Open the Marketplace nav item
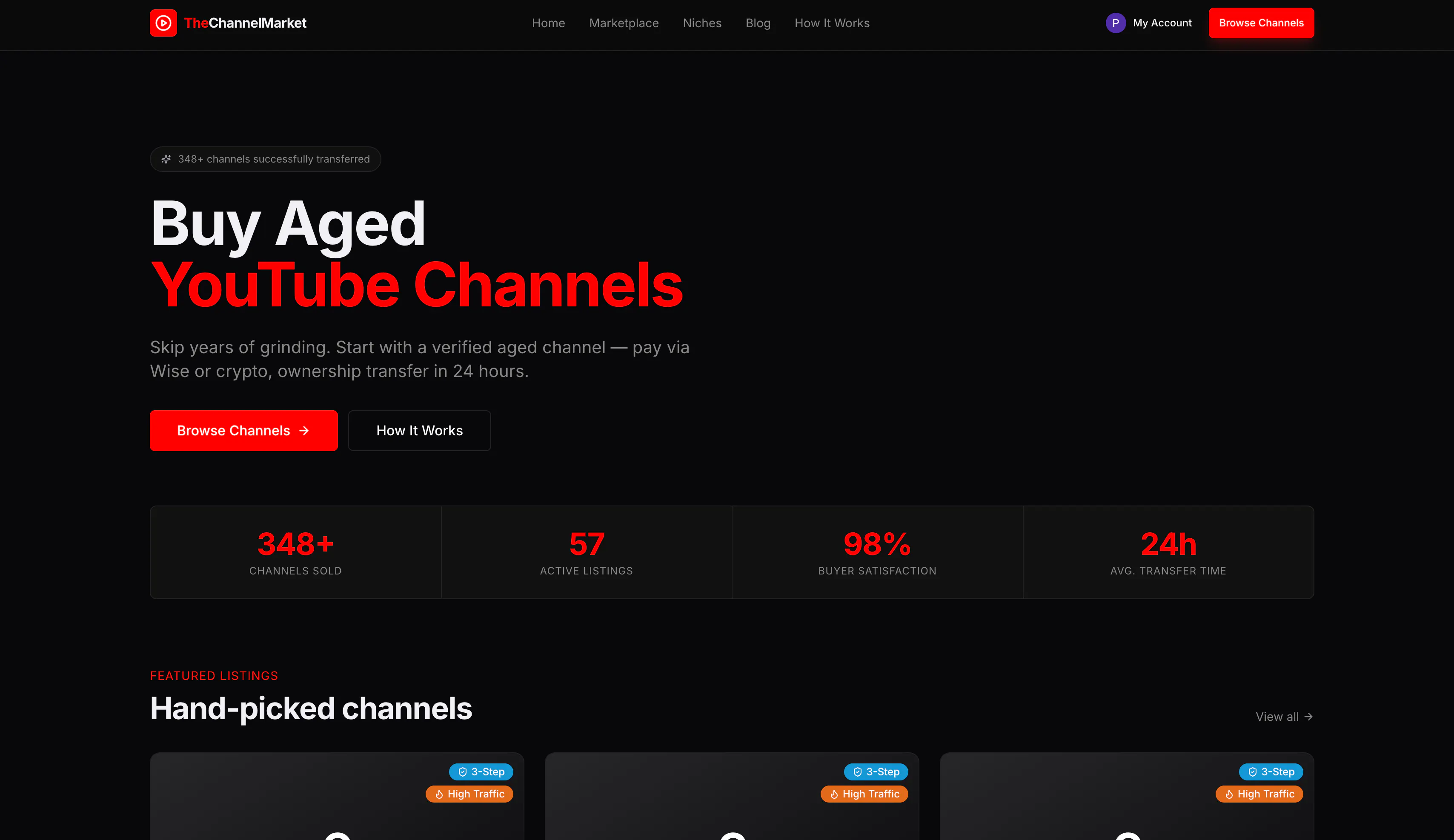 pos(624,23)
